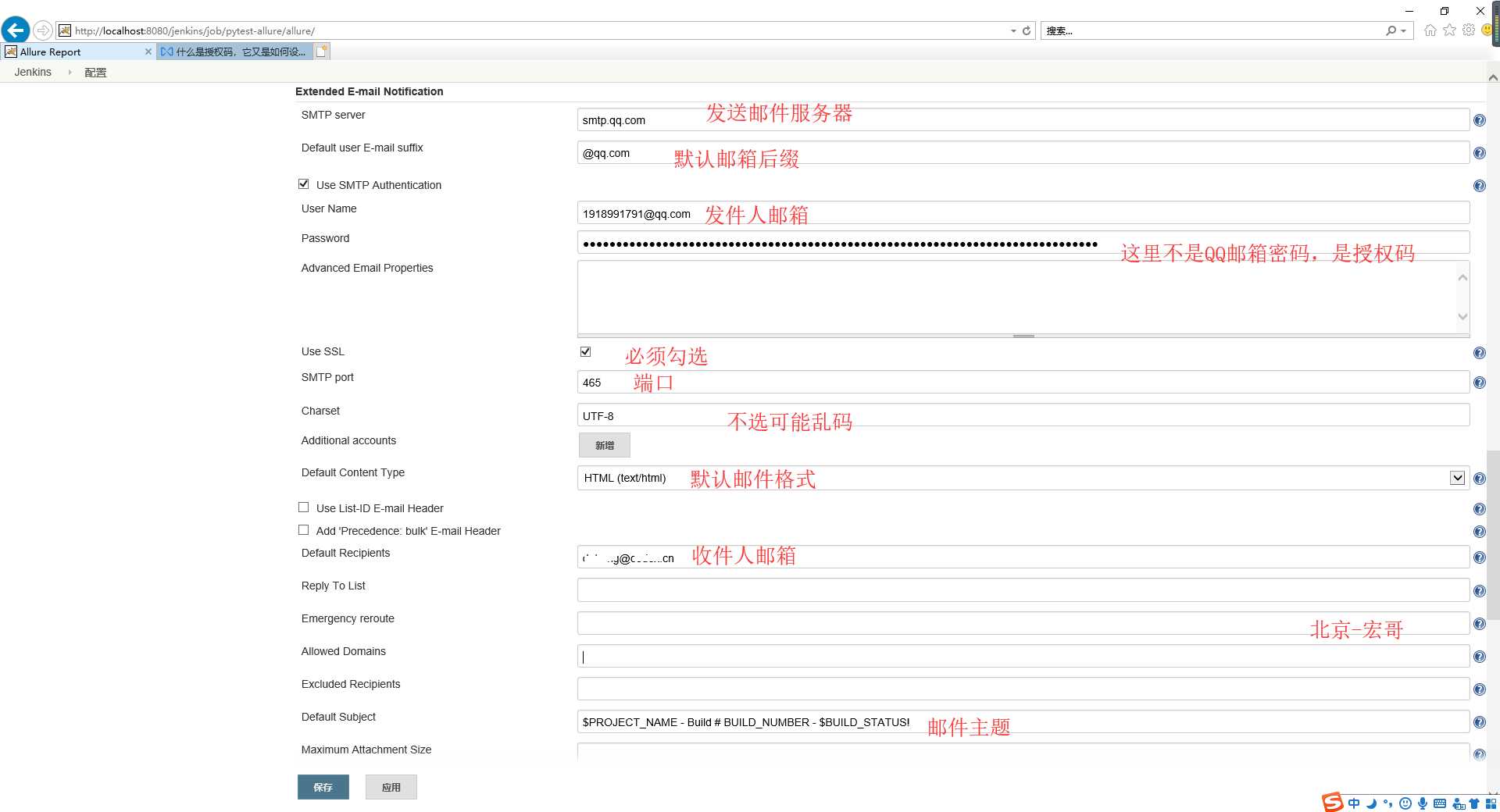Screen dimensions: 1500x812
Task: Open browser tools gear icon
Action: tap(1469, 30)
